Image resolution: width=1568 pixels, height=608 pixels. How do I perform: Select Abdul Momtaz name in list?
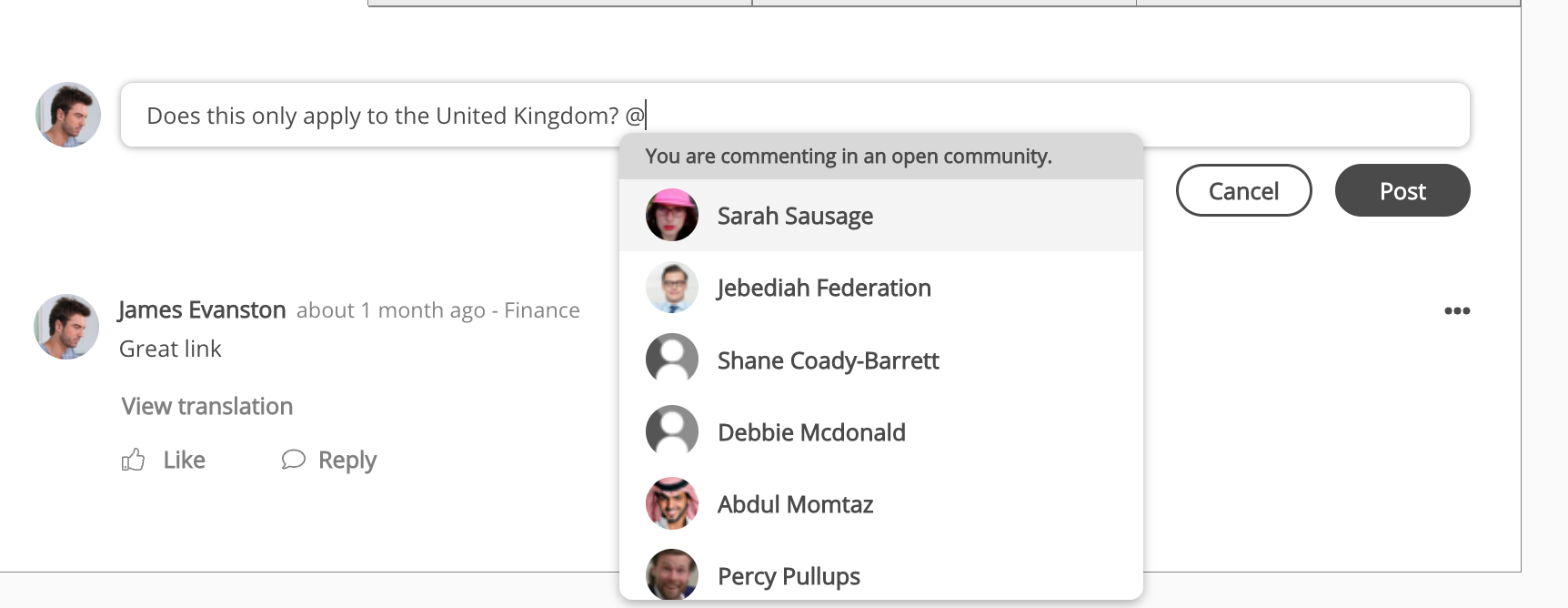click(x=795, y=505)
